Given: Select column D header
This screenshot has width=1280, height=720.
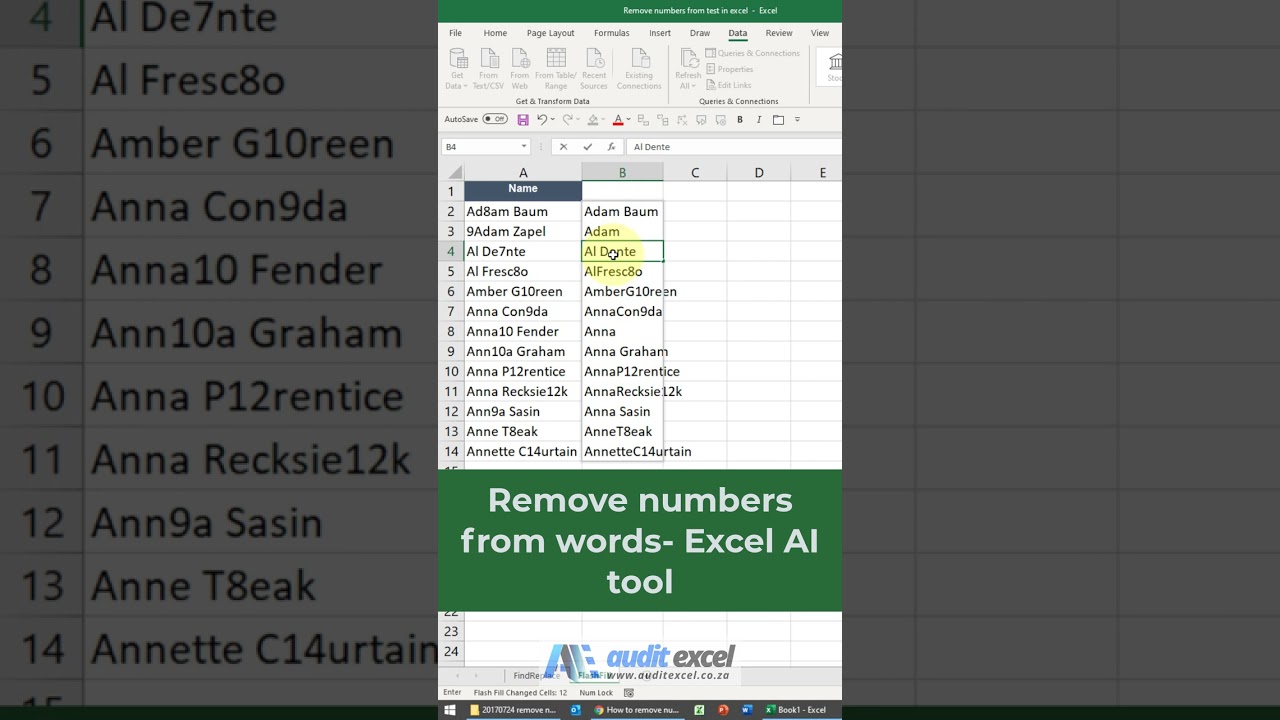Looking at the screenshot, I should tap(759, 173).
